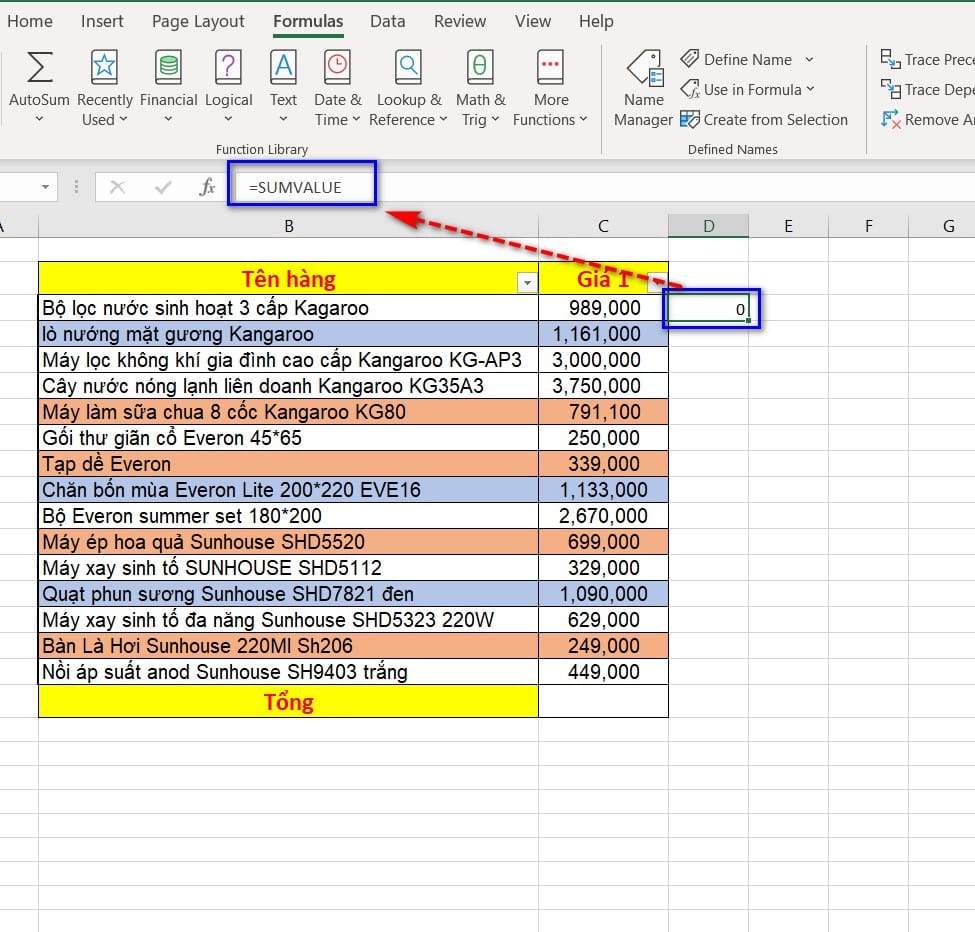Open More Functions menu
This screenshot has width=975, height=932.
(550, 88)
